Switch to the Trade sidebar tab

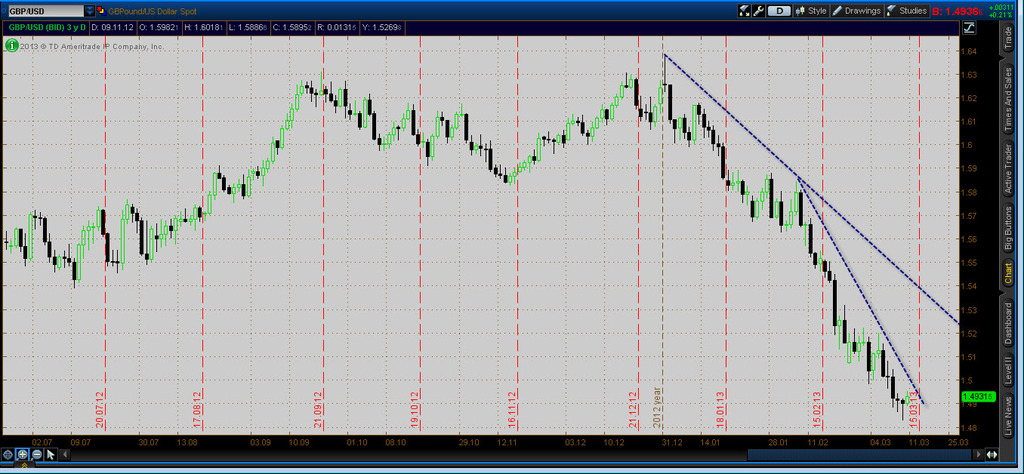[1007, 38]
